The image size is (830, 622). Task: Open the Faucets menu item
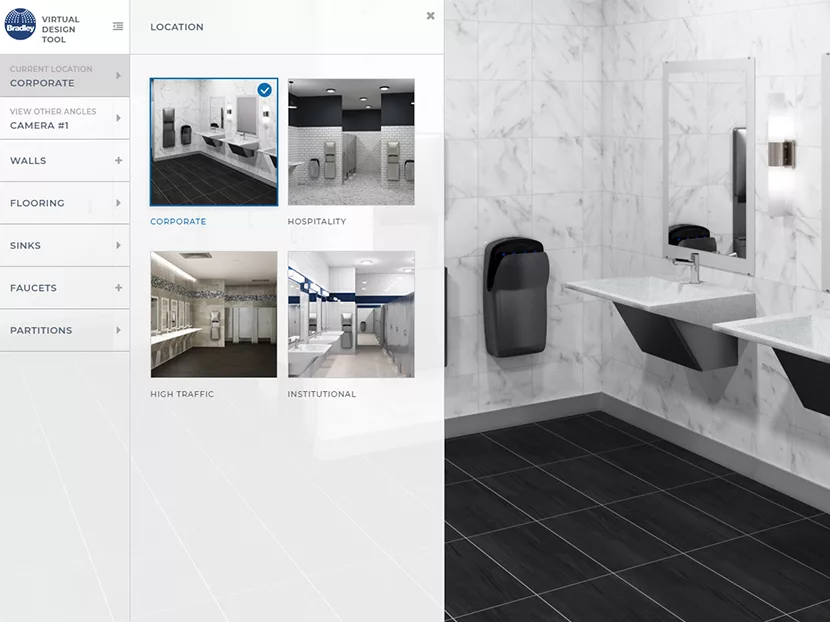[33, 288]
